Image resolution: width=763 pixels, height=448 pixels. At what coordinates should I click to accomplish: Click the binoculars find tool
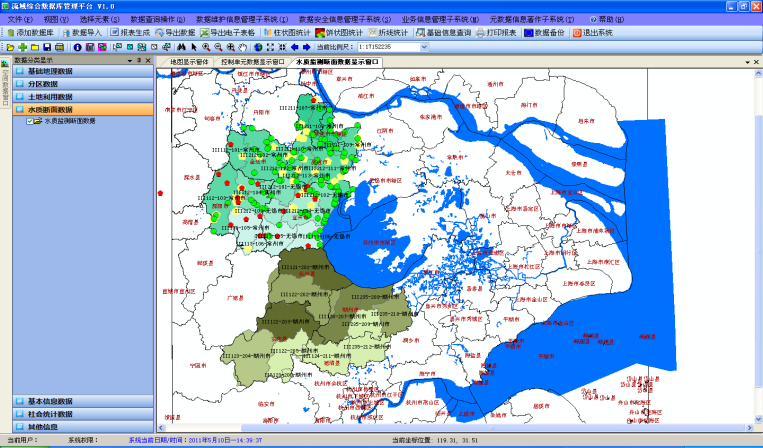180,47
